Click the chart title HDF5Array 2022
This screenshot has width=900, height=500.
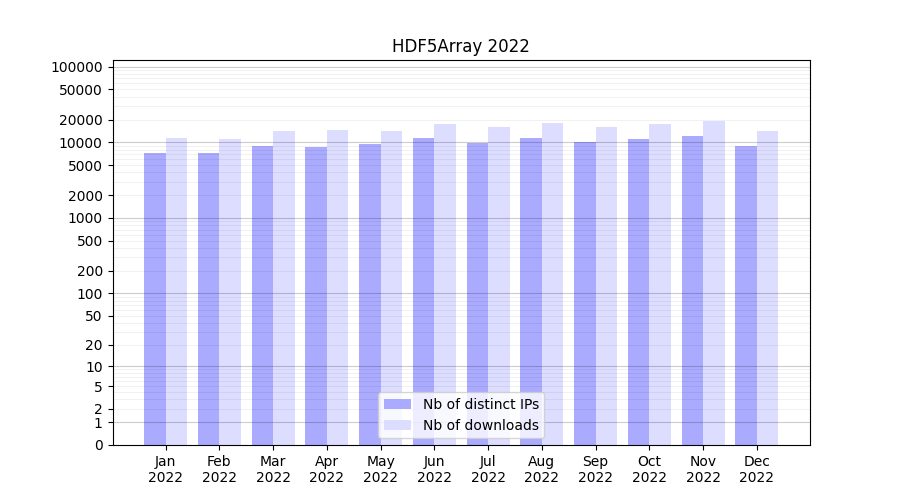click(460, 46)
